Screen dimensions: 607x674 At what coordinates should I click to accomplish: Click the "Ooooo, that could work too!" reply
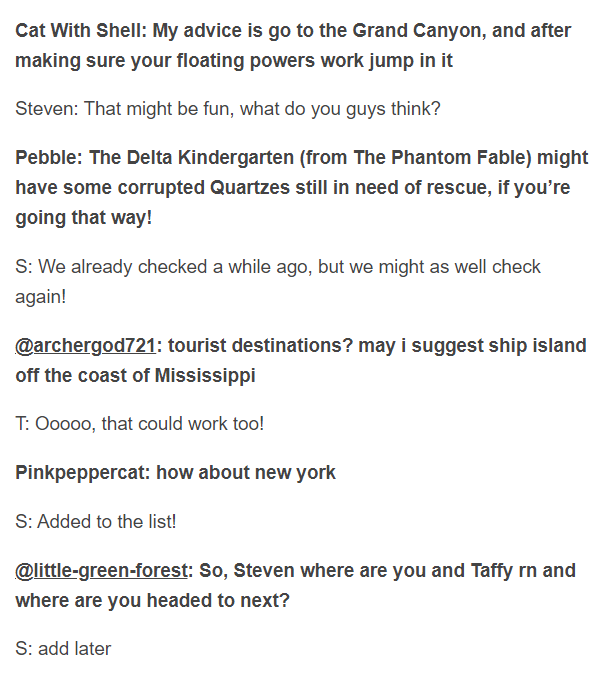click(x=149, y=424)
